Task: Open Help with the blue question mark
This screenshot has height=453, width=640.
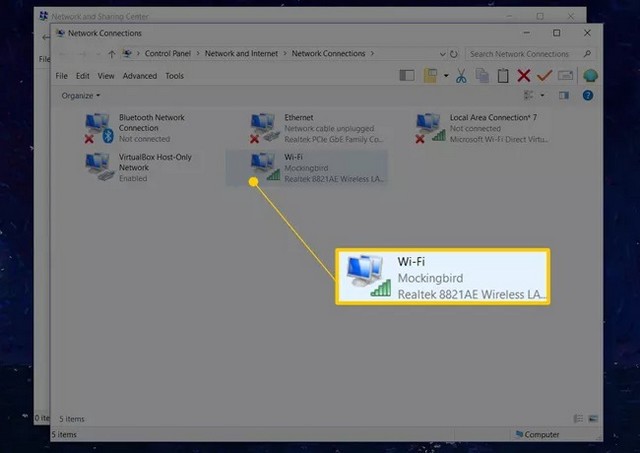Action: coord(588,96)
